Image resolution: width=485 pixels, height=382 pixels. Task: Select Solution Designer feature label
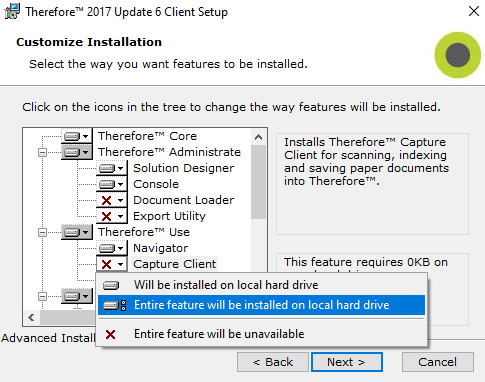pos(183,168)
